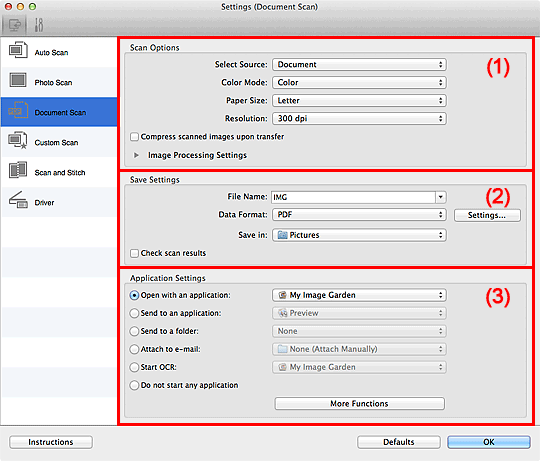Open the Instructions button
540x461 pixels.
[x=51, y=442]
